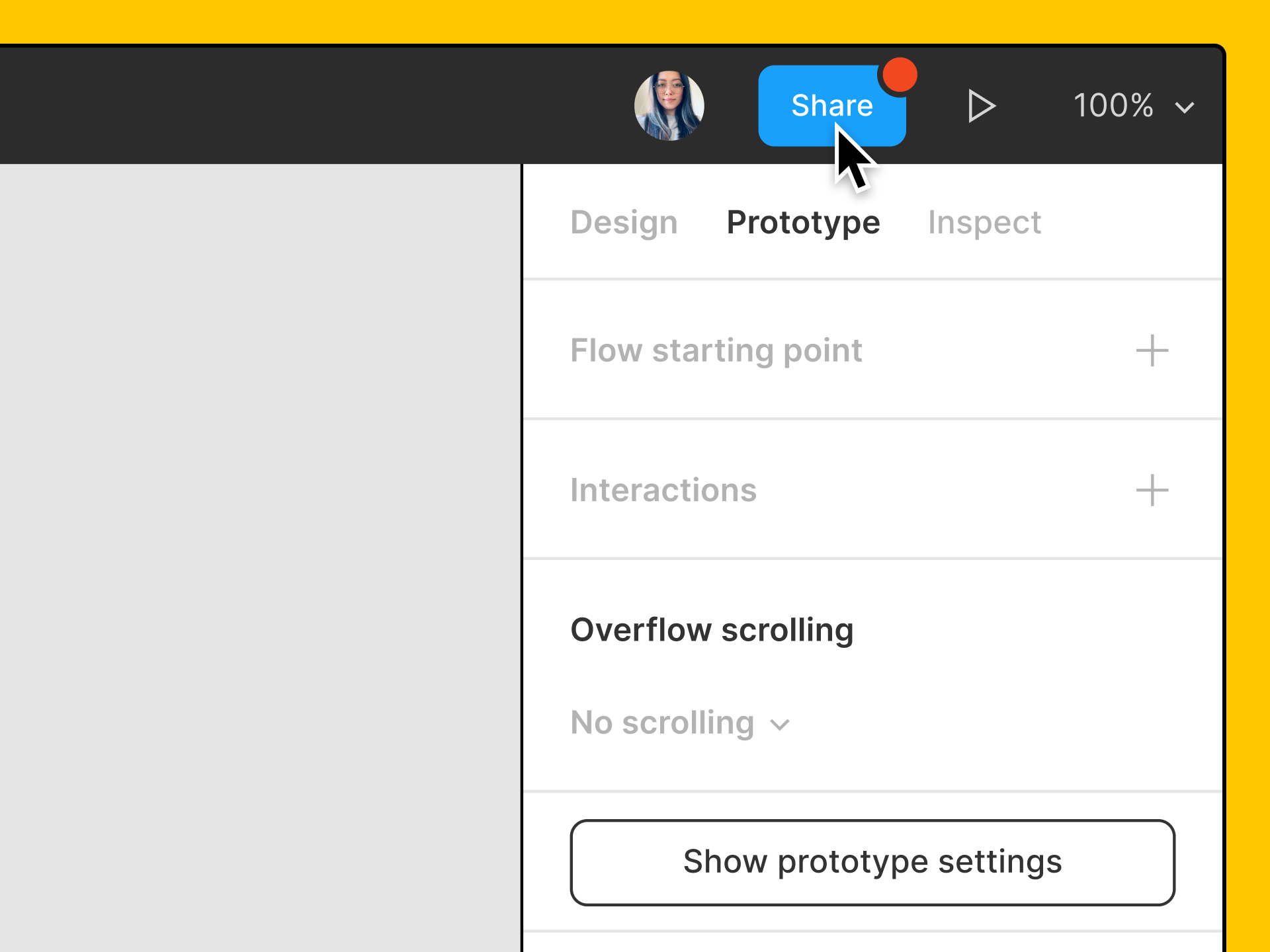Viewport: 1270px width, 952px height.
Task: Click the user profile avatar
Action: [669, 106]
